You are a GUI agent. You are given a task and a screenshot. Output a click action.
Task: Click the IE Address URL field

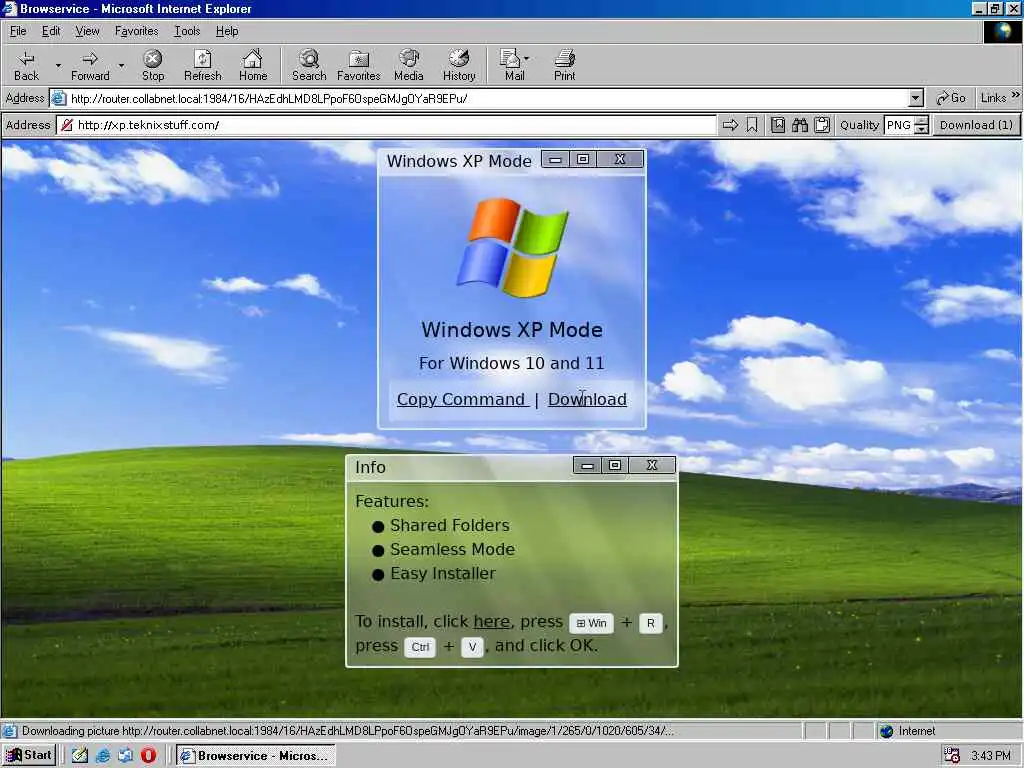click(x=488, y=99)
